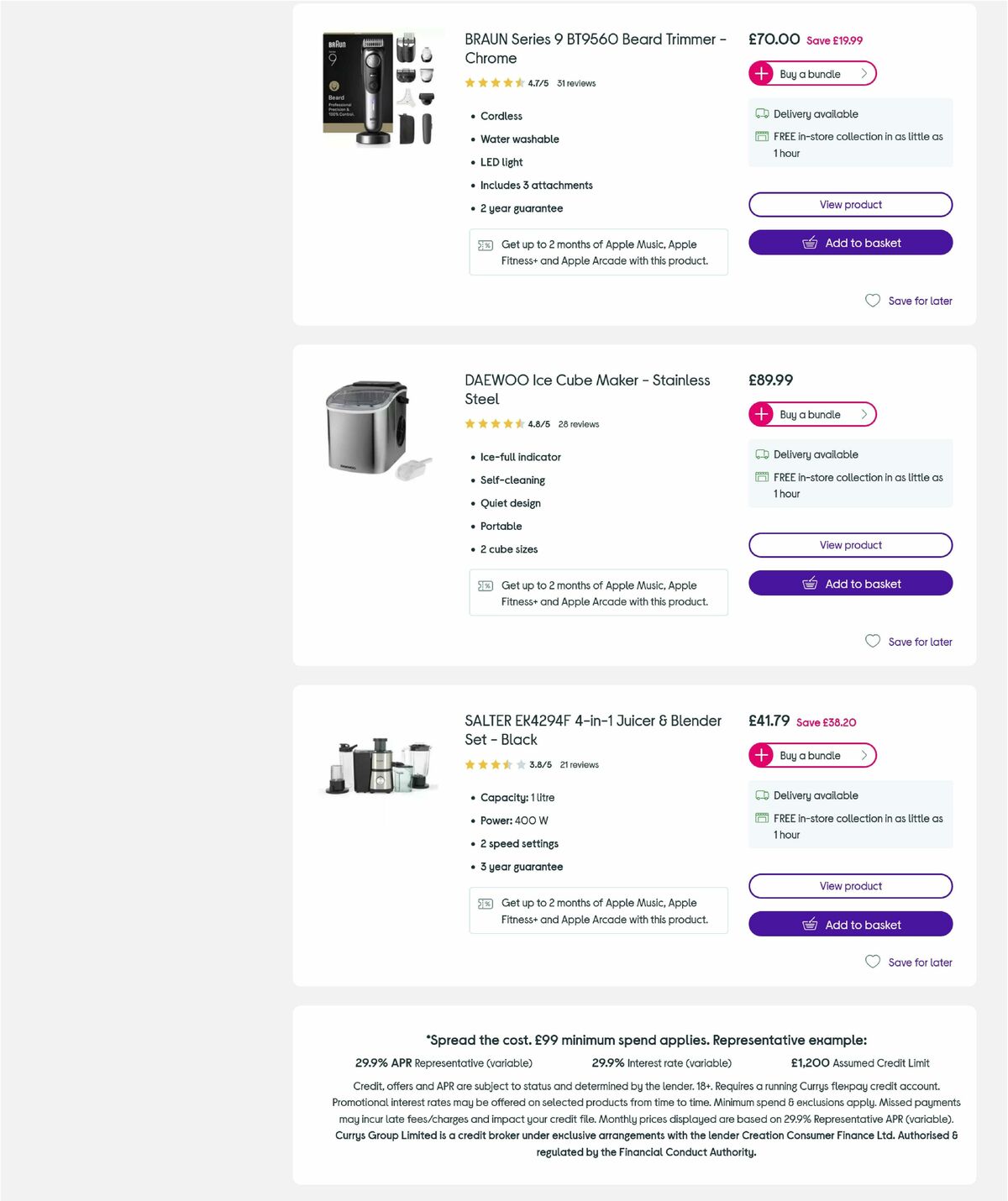Click the delivery truck icon for the Daewoo Ice Maker
The image size is (1008, 1201).
[x=762, y=454]
